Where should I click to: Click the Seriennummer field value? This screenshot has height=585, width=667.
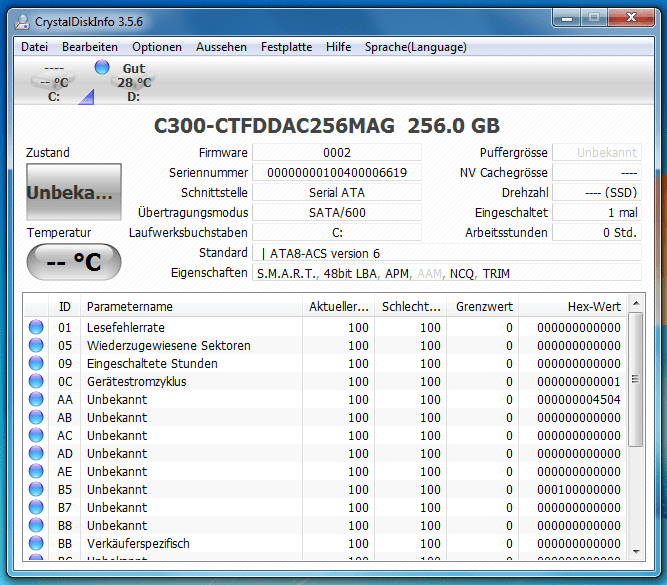click(337, 172)
